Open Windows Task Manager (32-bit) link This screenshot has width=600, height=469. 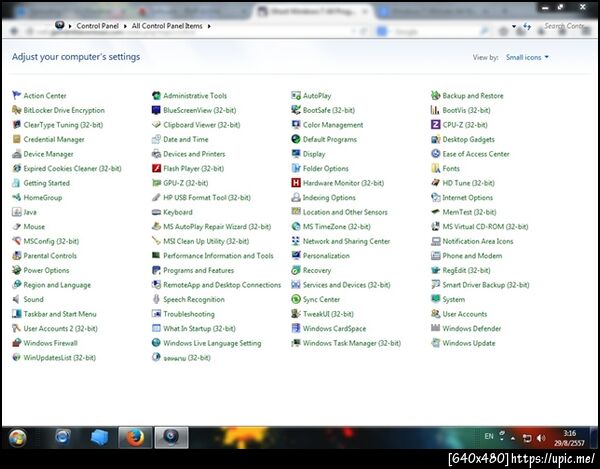coord(352,343)
